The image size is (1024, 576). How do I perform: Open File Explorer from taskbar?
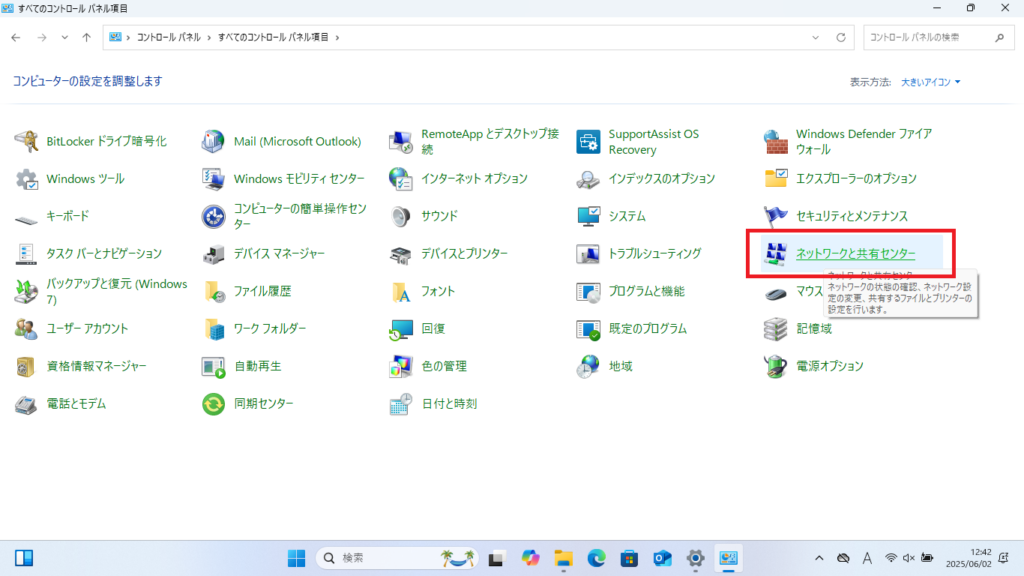[x=563, y=558]
